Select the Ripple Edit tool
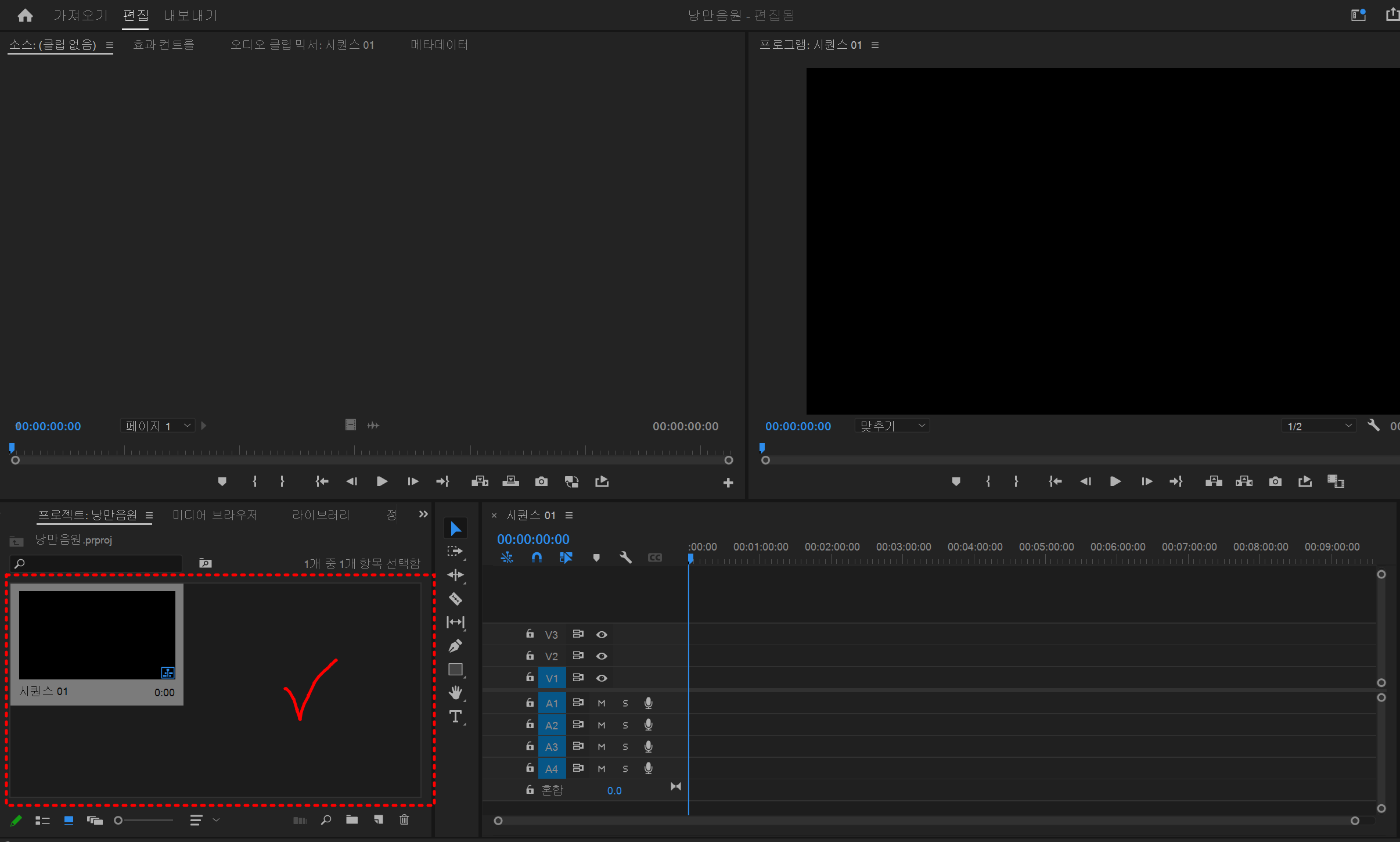The image size is (1400, 842). [x=455, y=575]
